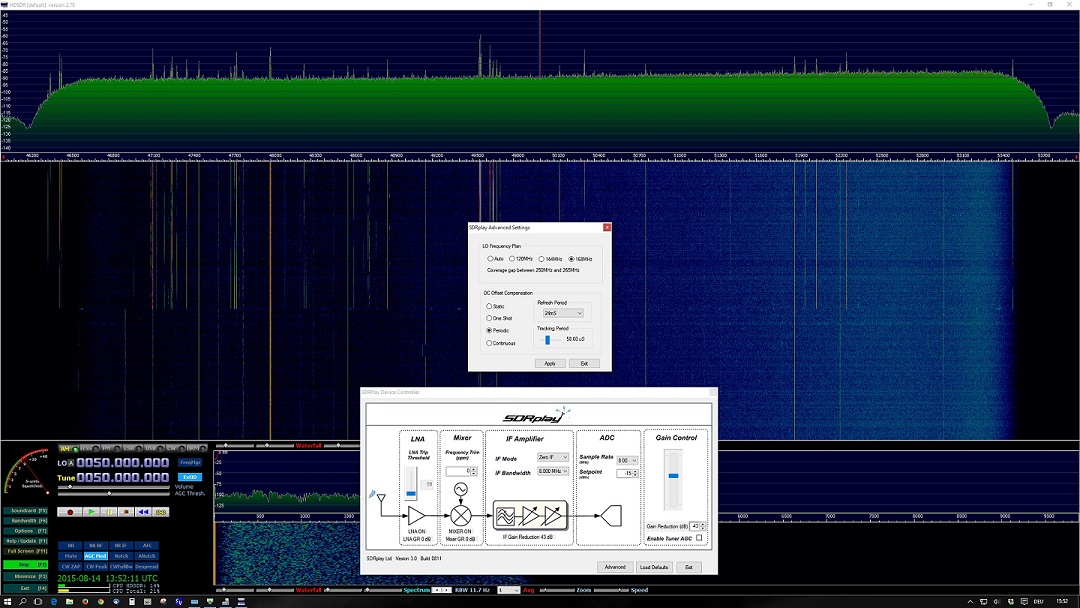Toggle the Mute button

tap(71, 556)
